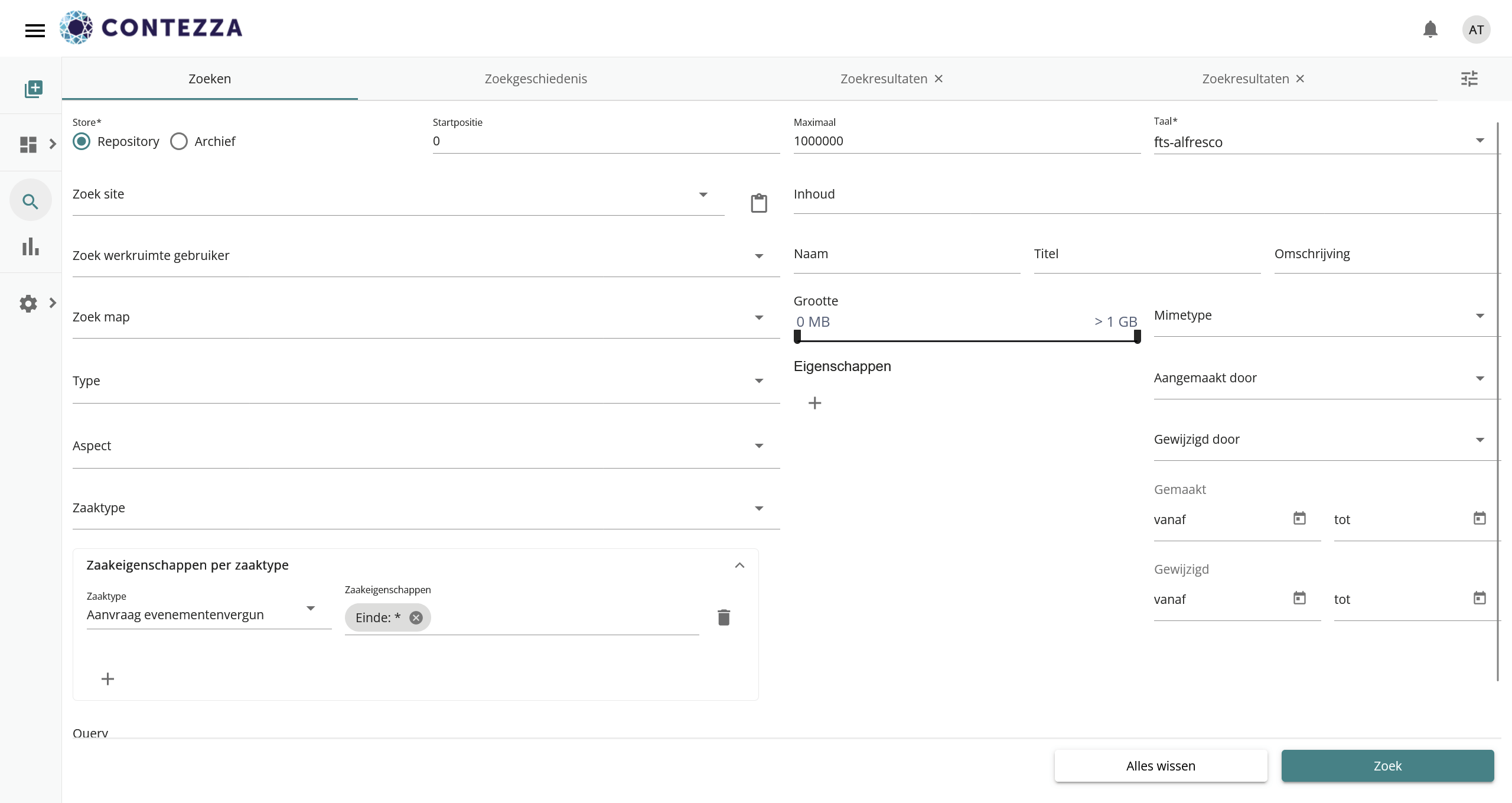Switch to the Zoekgeschiedenis tab
Screen dimensions: 1512x803
(x=536, y=79)
